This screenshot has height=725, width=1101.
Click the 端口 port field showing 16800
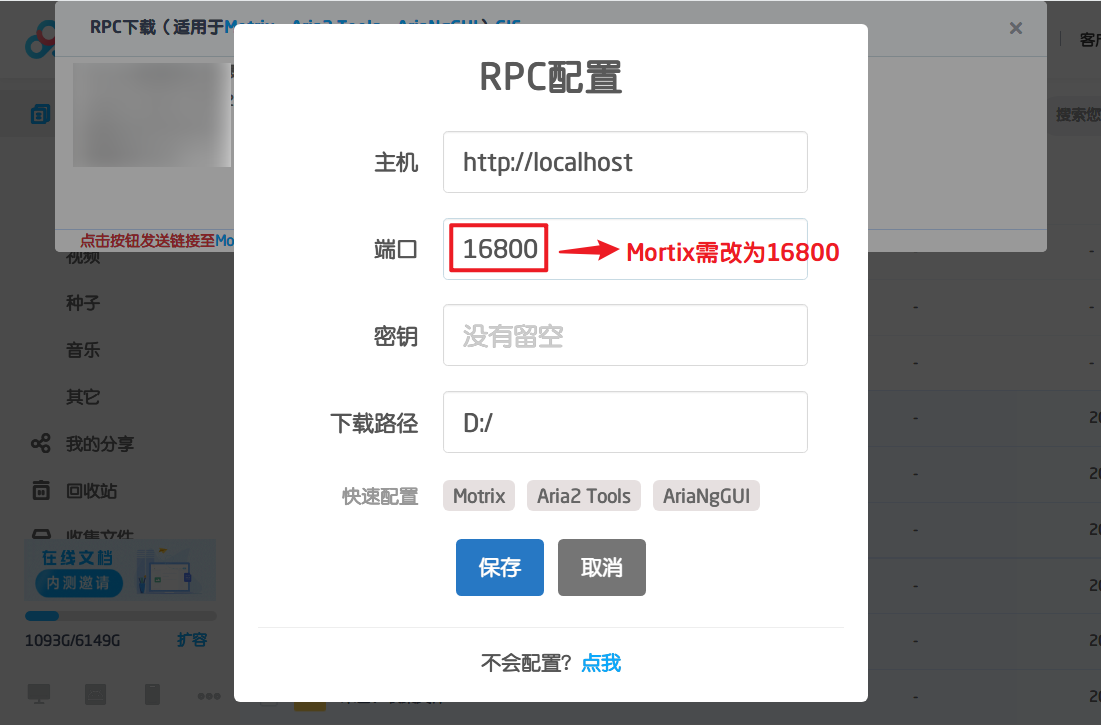pyautogui.click(x=625, y=248)
